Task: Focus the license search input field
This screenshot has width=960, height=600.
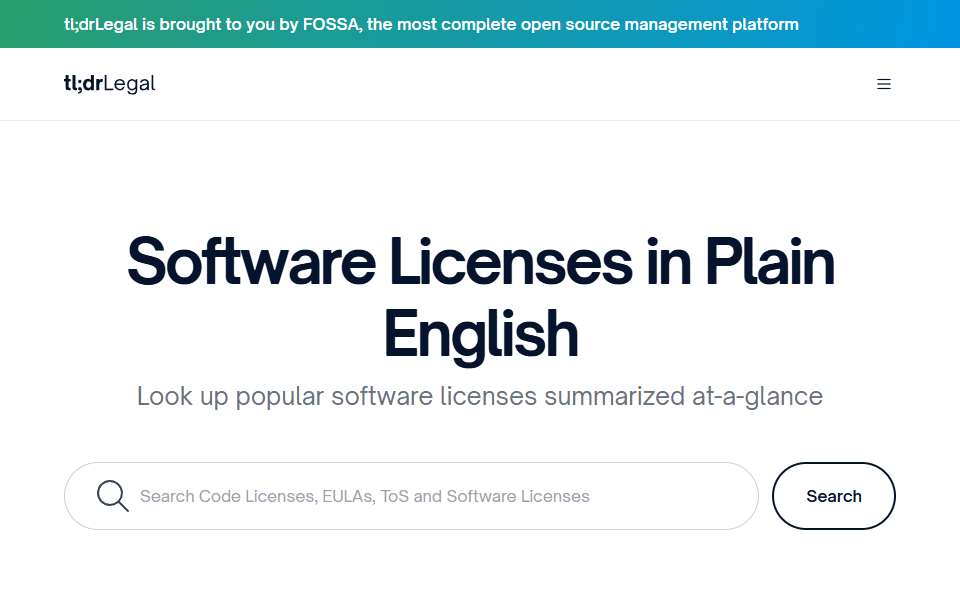Action: pos(411,496)
